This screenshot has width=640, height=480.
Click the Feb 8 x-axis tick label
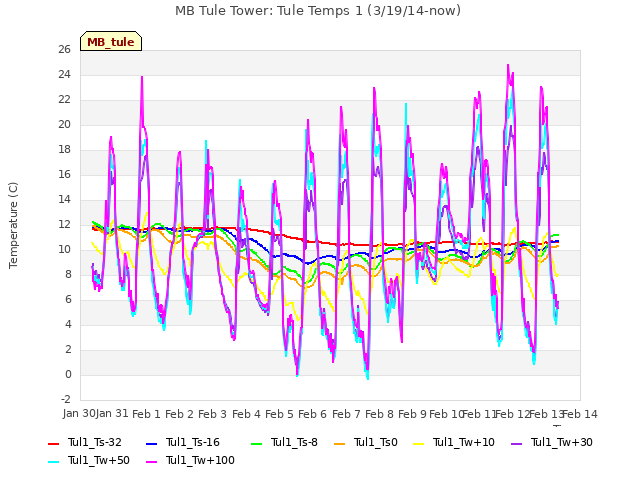(379, 414)
